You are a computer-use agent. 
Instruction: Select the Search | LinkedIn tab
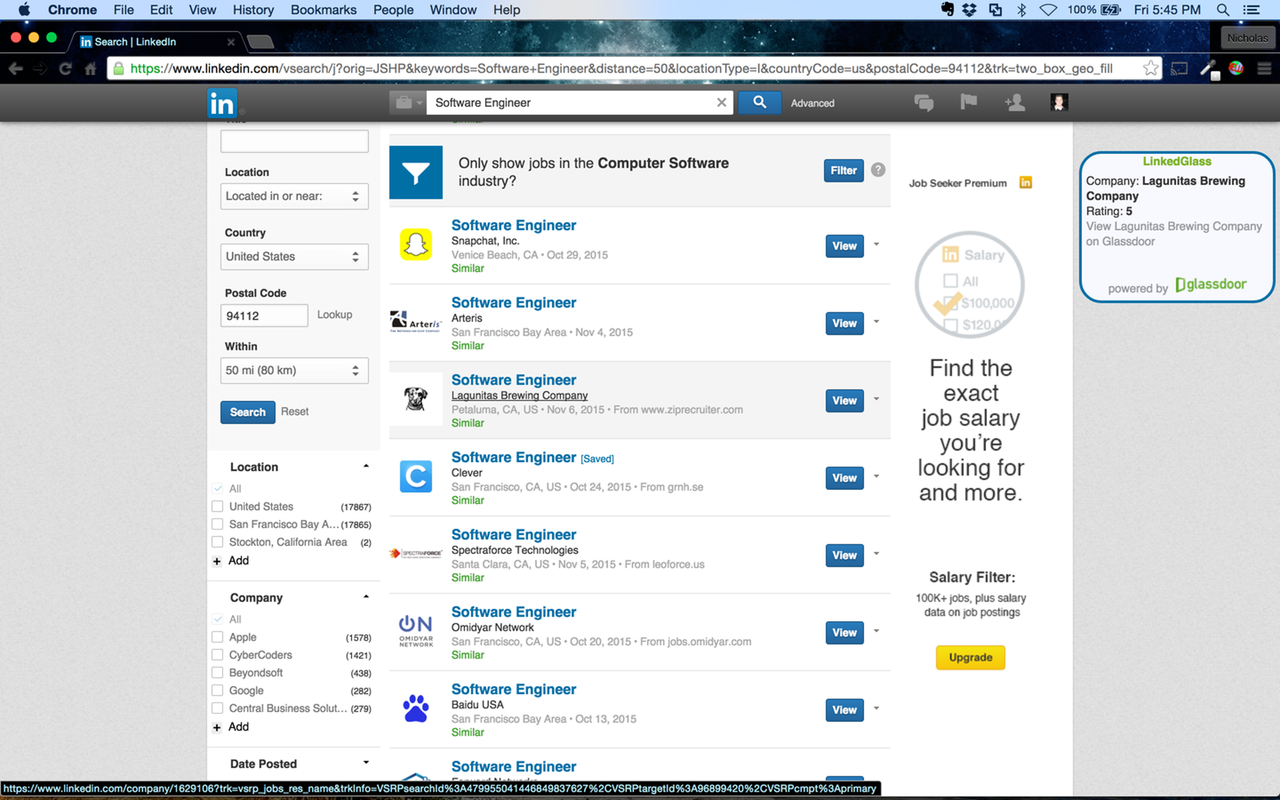[155, 42]
